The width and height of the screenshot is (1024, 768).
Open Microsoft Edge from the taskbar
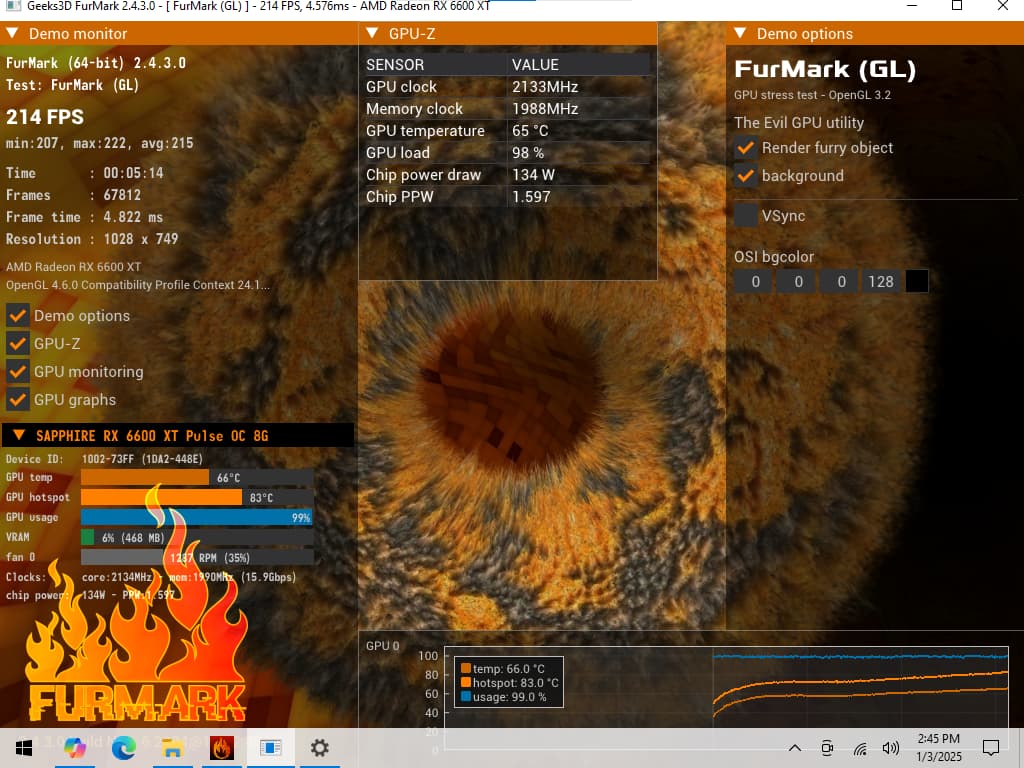tap(124, 747)
